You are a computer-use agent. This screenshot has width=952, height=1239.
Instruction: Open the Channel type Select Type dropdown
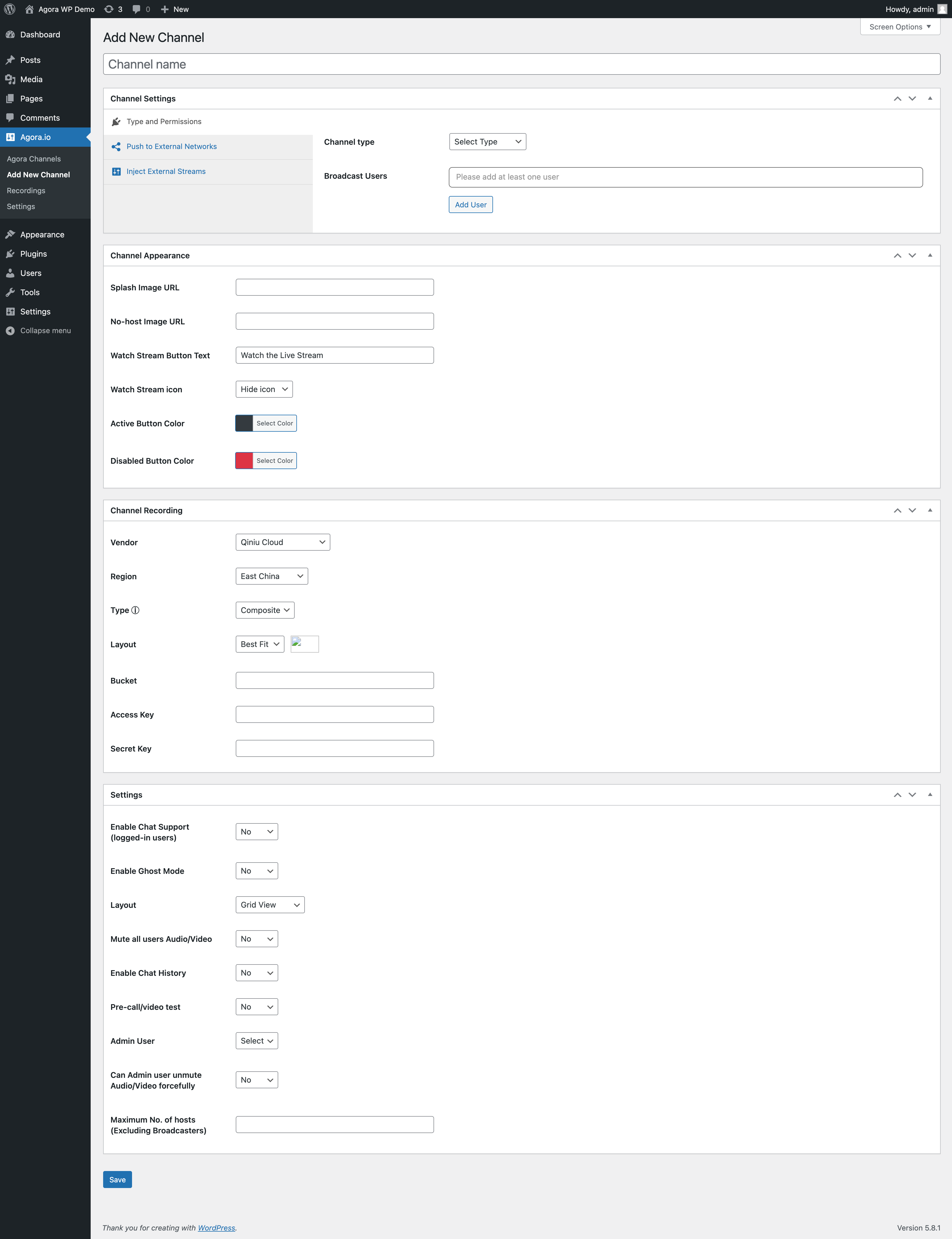(487, 142)
